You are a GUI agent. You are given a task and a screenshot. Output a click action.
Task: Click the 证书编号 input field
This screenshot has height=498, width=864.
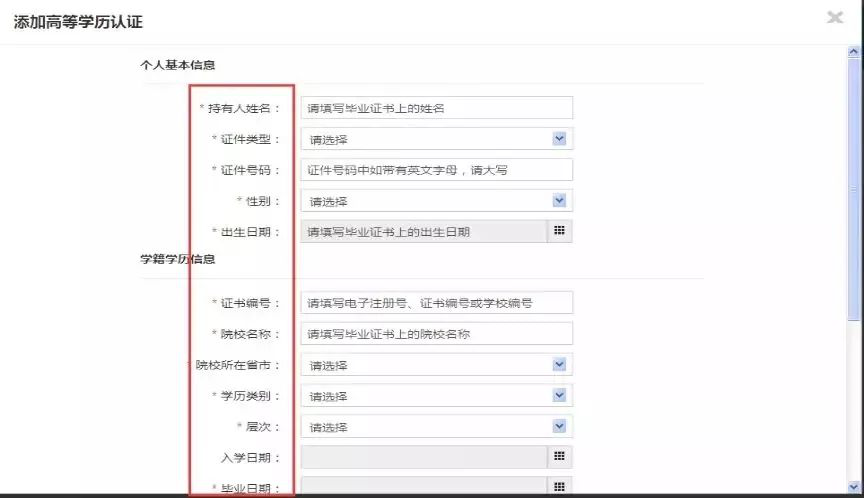click(436, 302)
